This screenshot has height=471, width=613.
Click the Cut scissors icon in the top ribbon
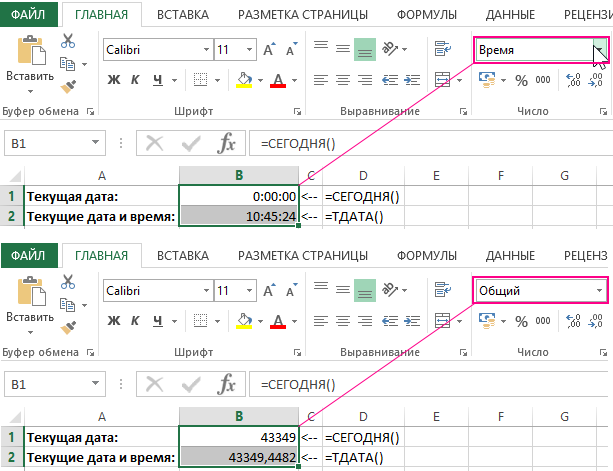point(68,41)
